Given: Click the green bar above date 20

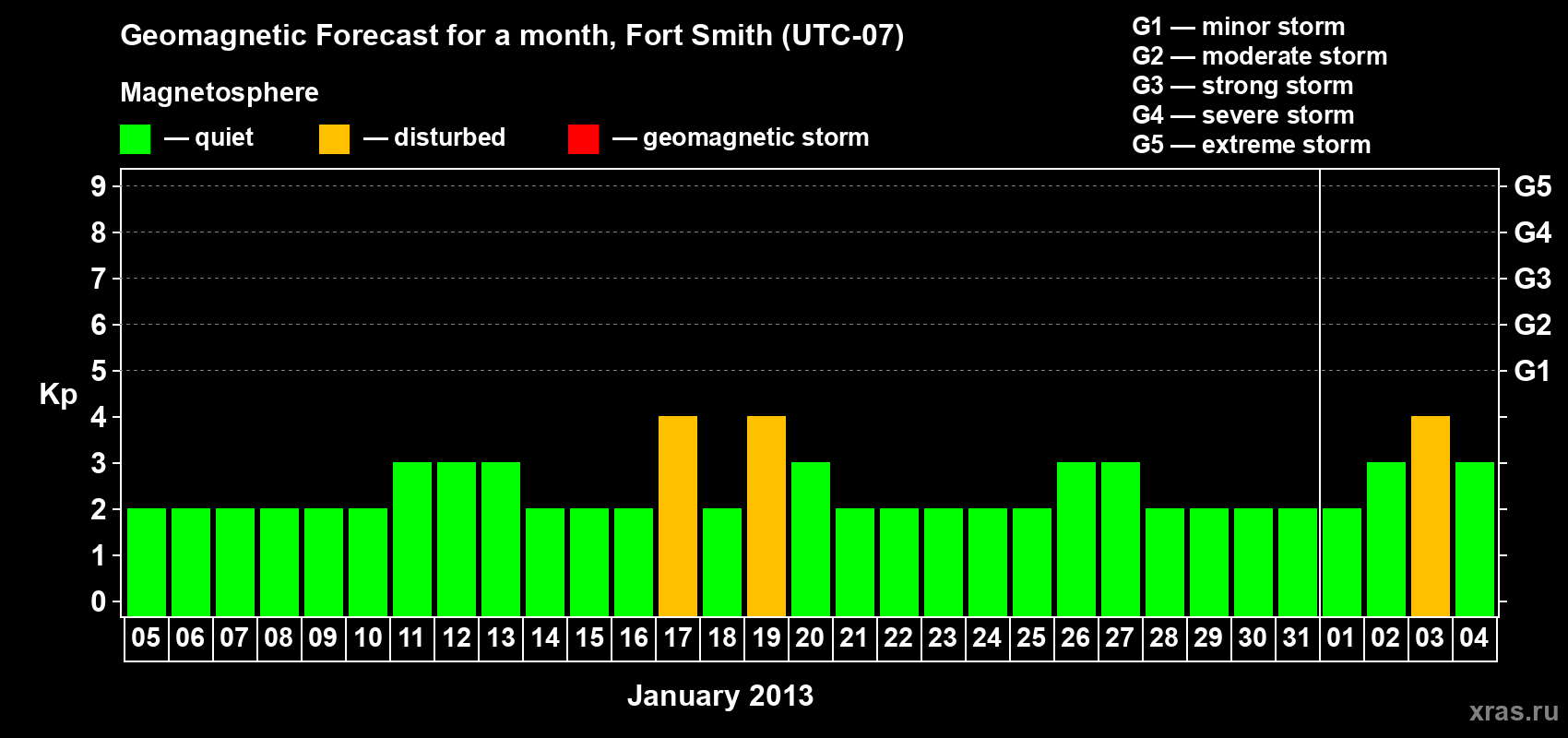Looking at the screenshot, I should (x=811, y=539).
